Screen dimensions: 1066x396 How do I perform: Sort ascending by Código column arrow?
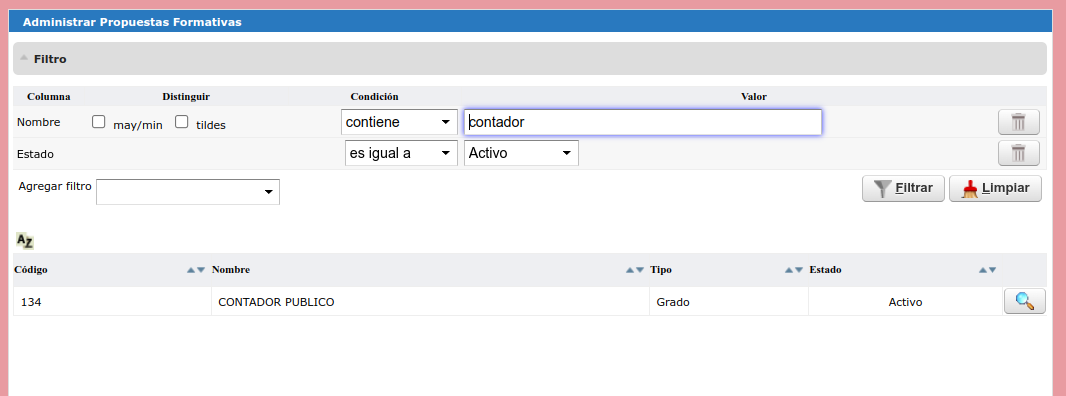(191, 270)
